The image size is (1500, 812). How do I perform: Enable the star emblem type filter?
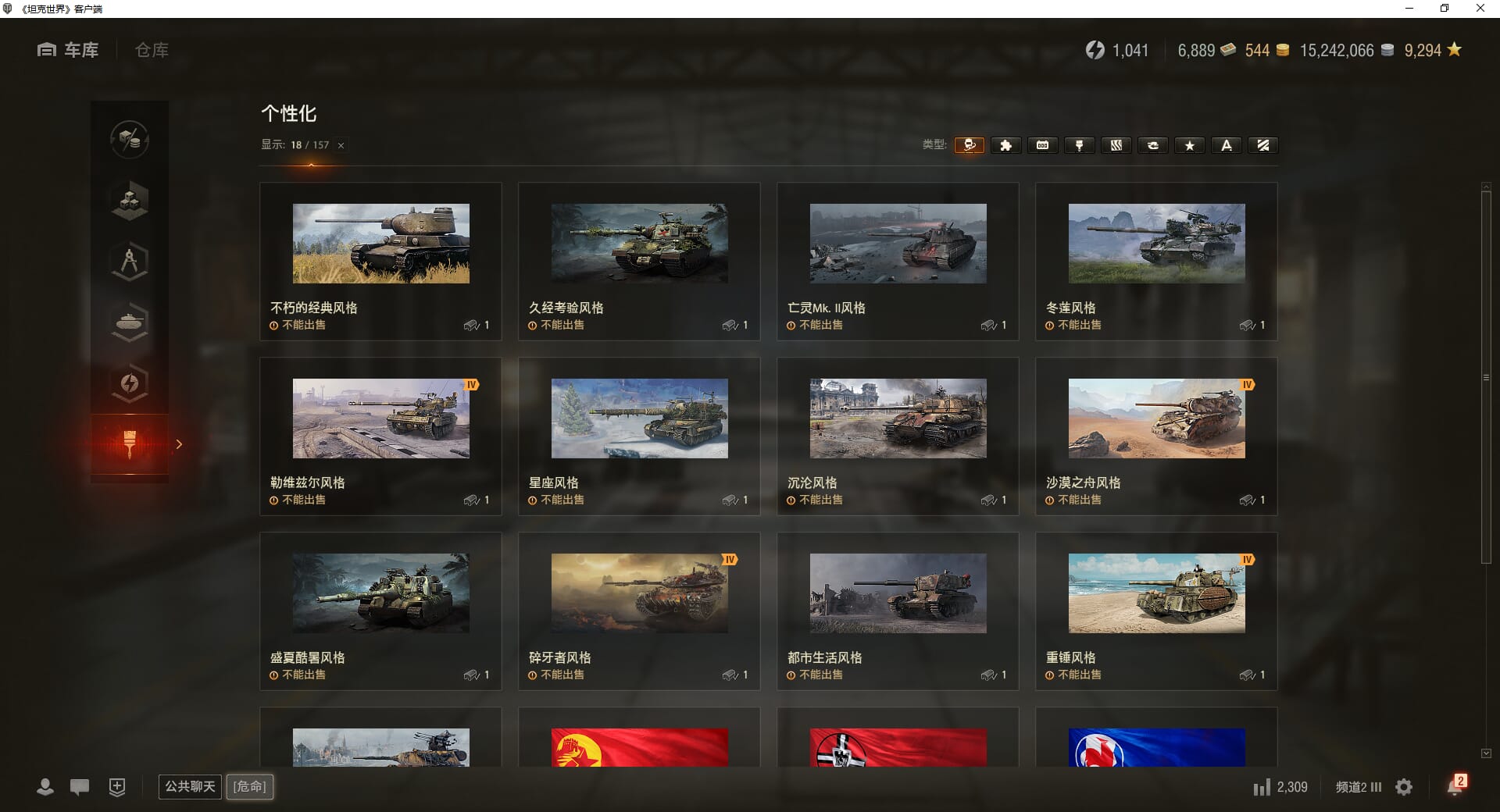(x=1189, y=145)
